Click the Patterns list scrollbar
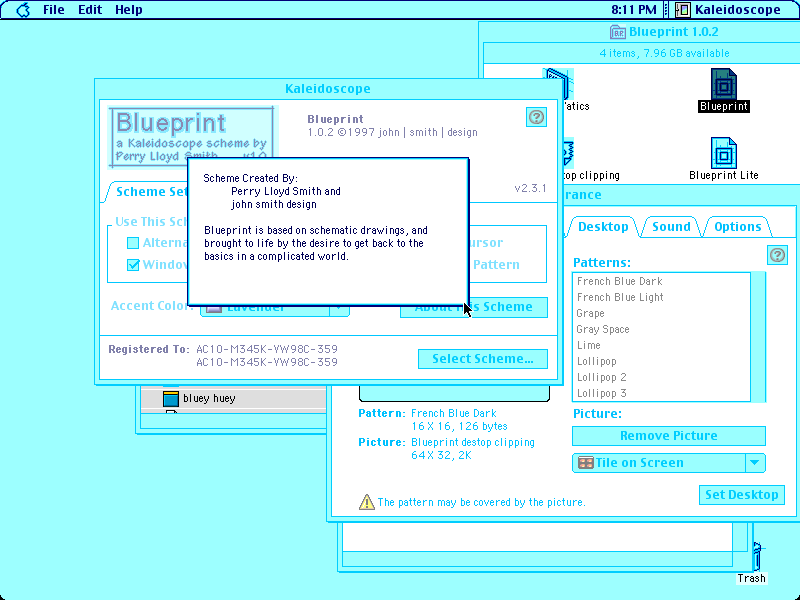Viewport: 800px width, 600px height. [x=758, y=337]
